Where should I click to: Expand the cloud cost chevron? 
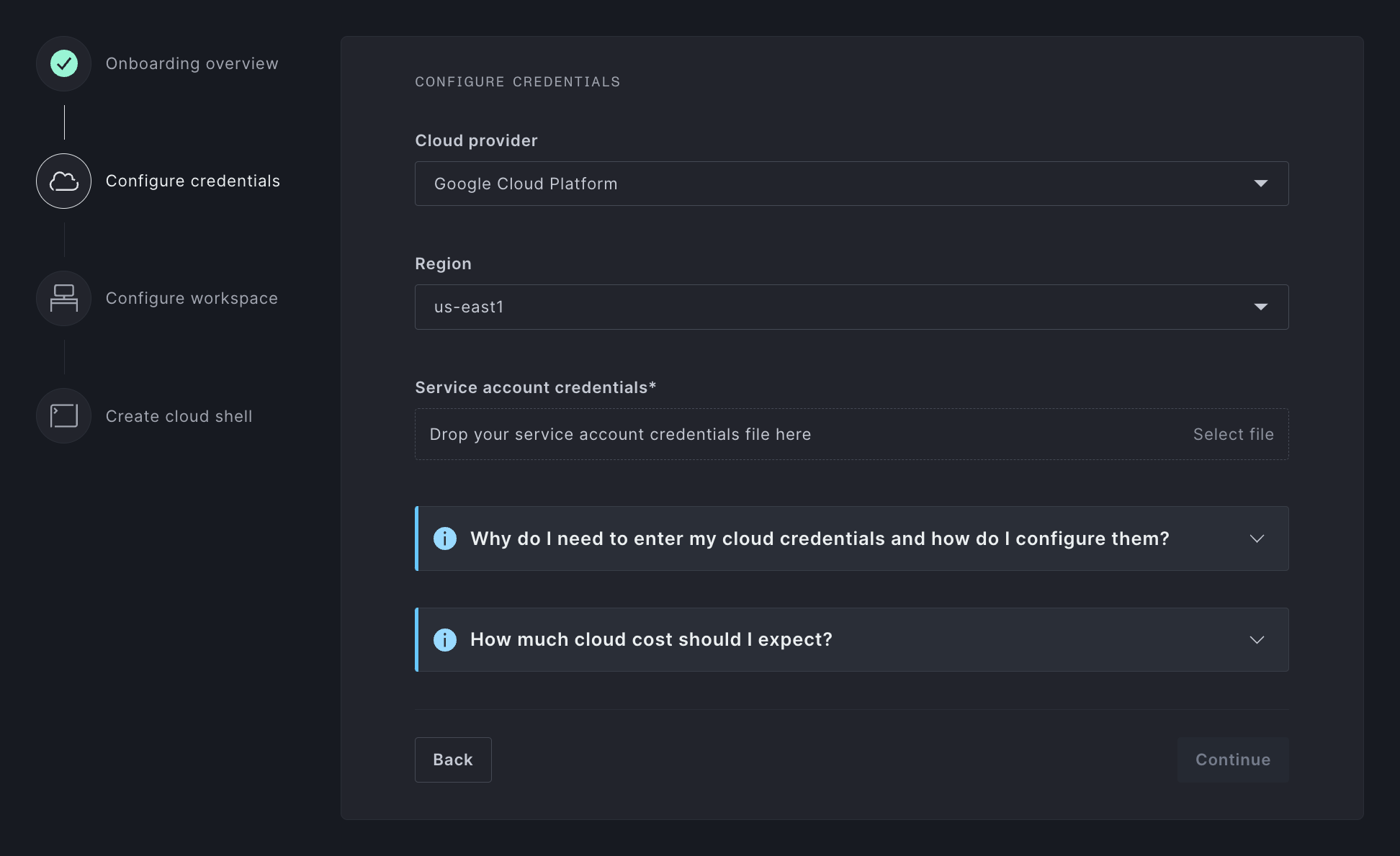pos(1257,639)
